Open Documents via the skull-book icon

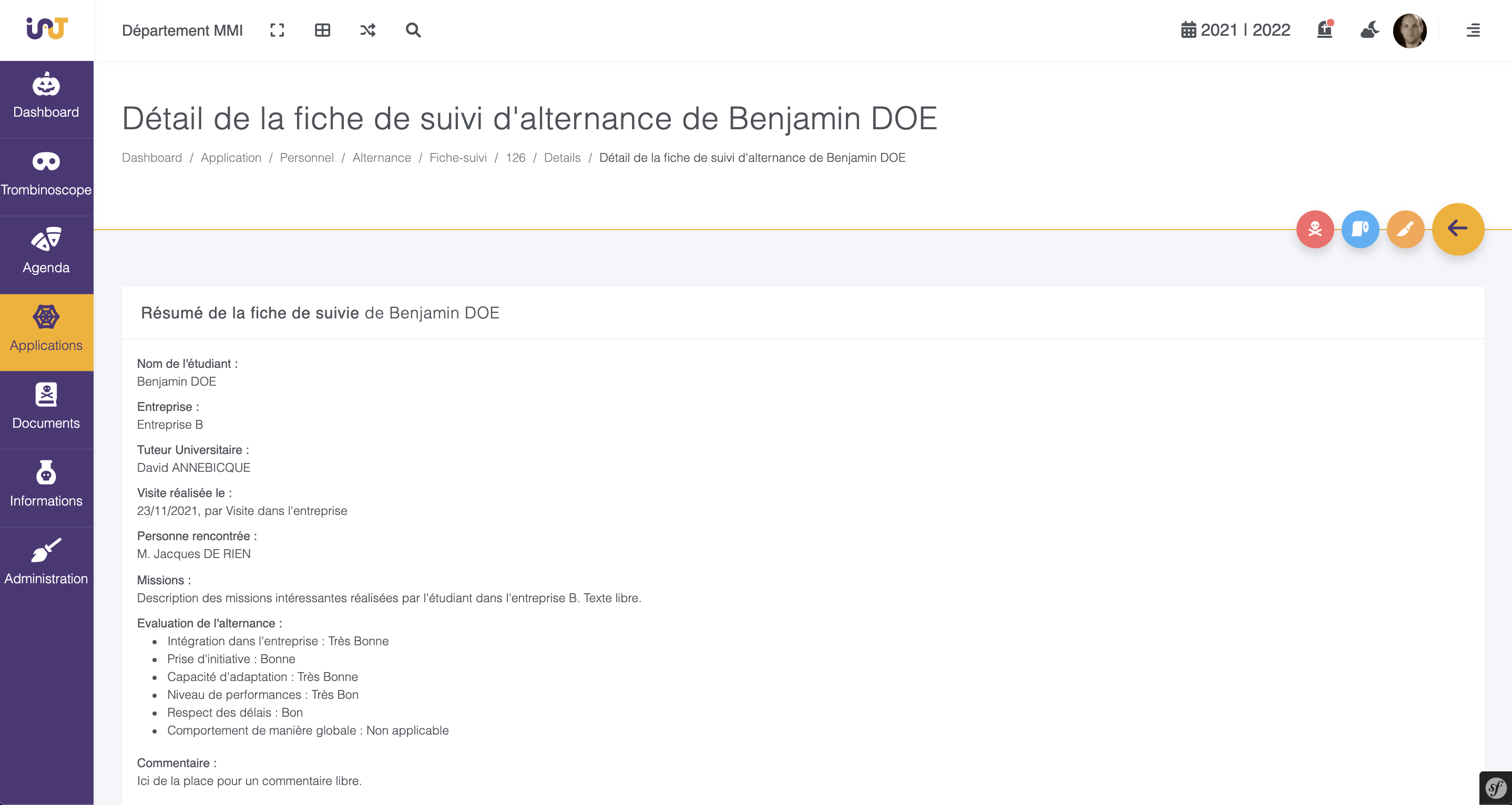[x=46, y=405]
